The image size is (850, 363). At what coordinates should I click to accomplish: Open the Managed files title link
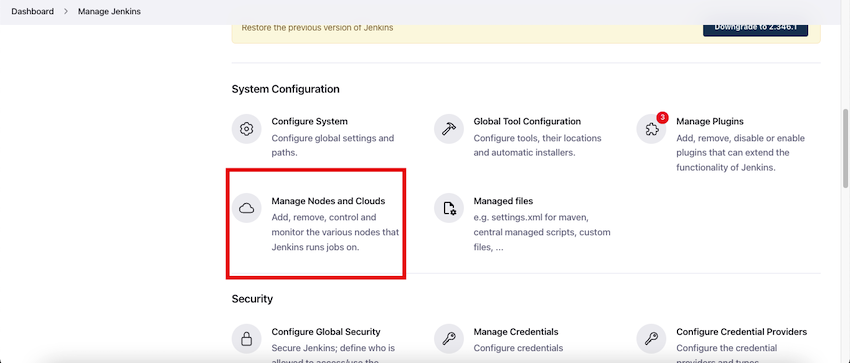[503, 201]
